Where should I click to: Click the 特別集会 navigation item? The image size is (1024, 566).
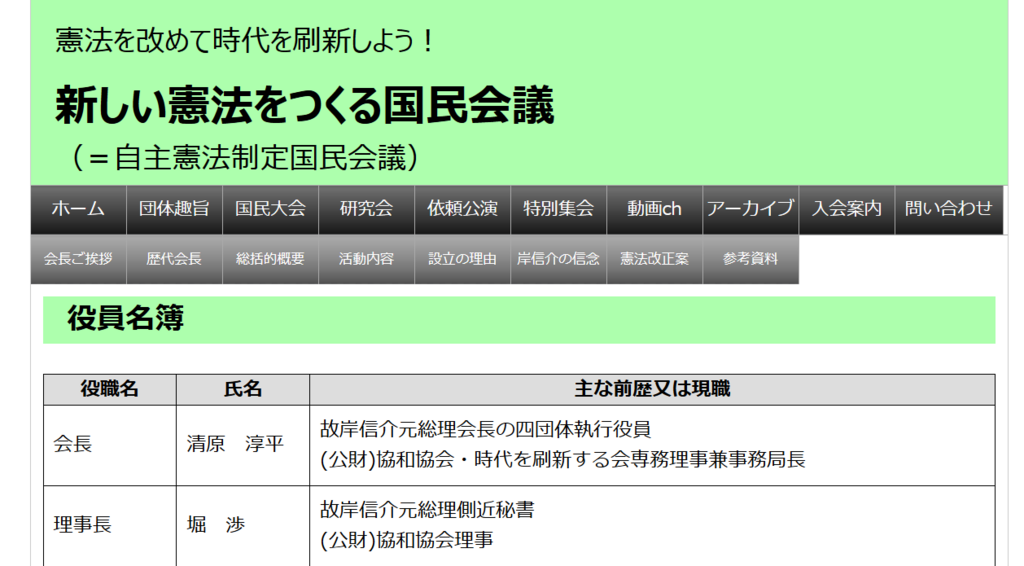click(x=558, y=210)
